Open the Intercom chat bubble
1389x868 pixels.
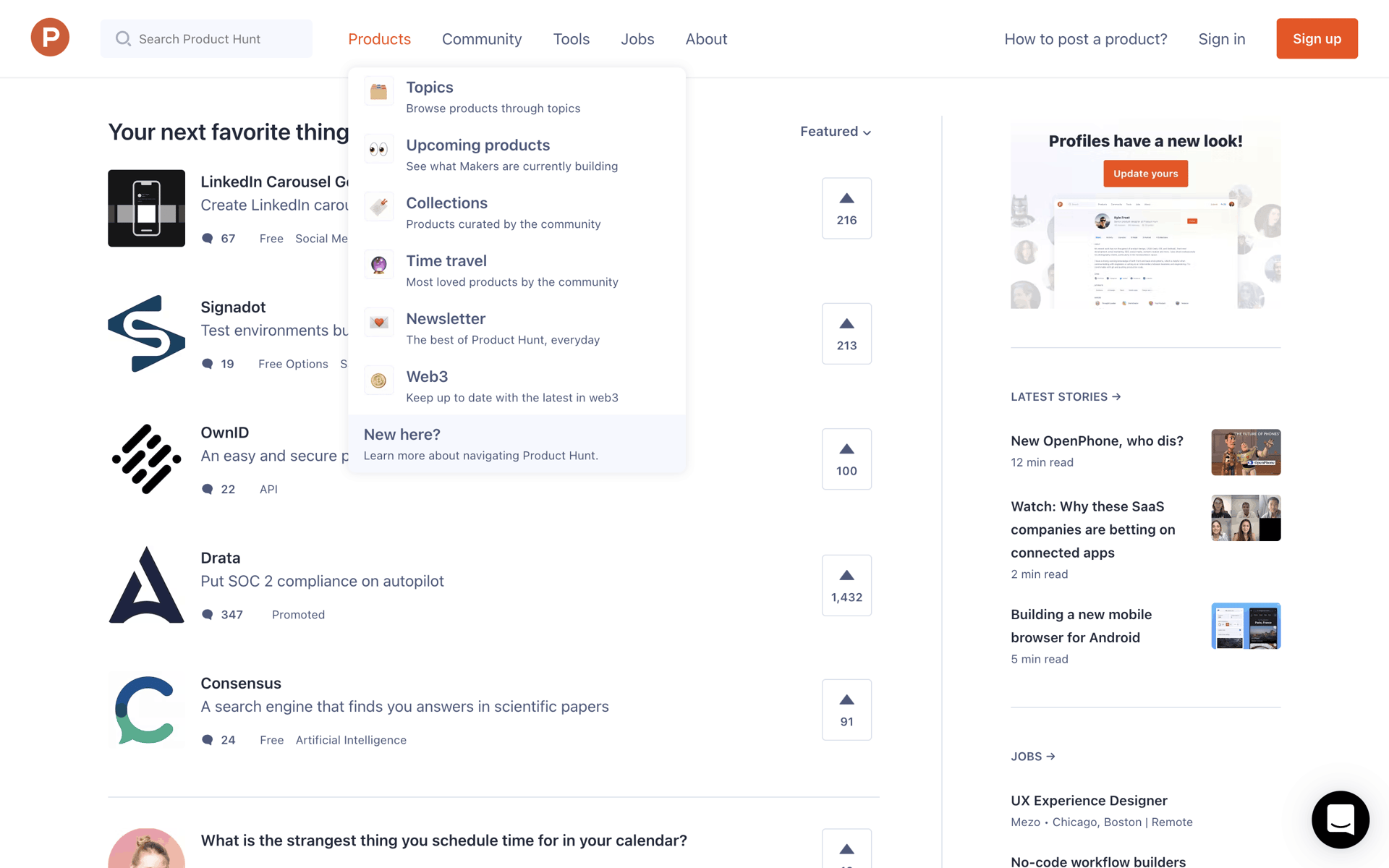[x=1340, y=819]
